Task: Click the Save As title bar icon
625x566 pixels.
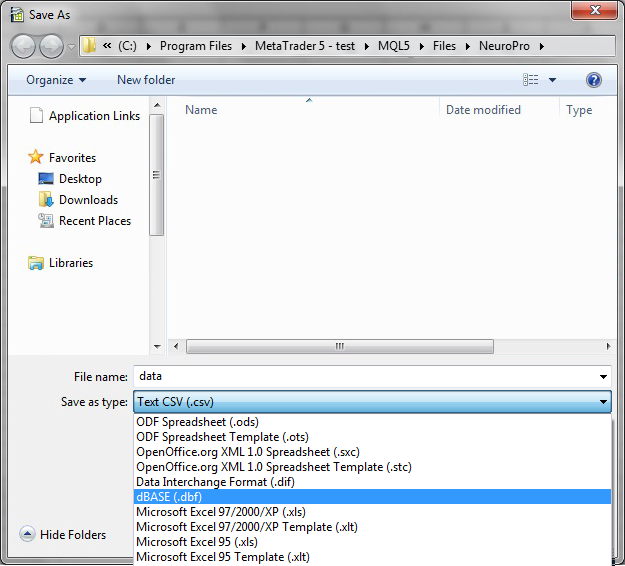Action: (x=17, y=15)
